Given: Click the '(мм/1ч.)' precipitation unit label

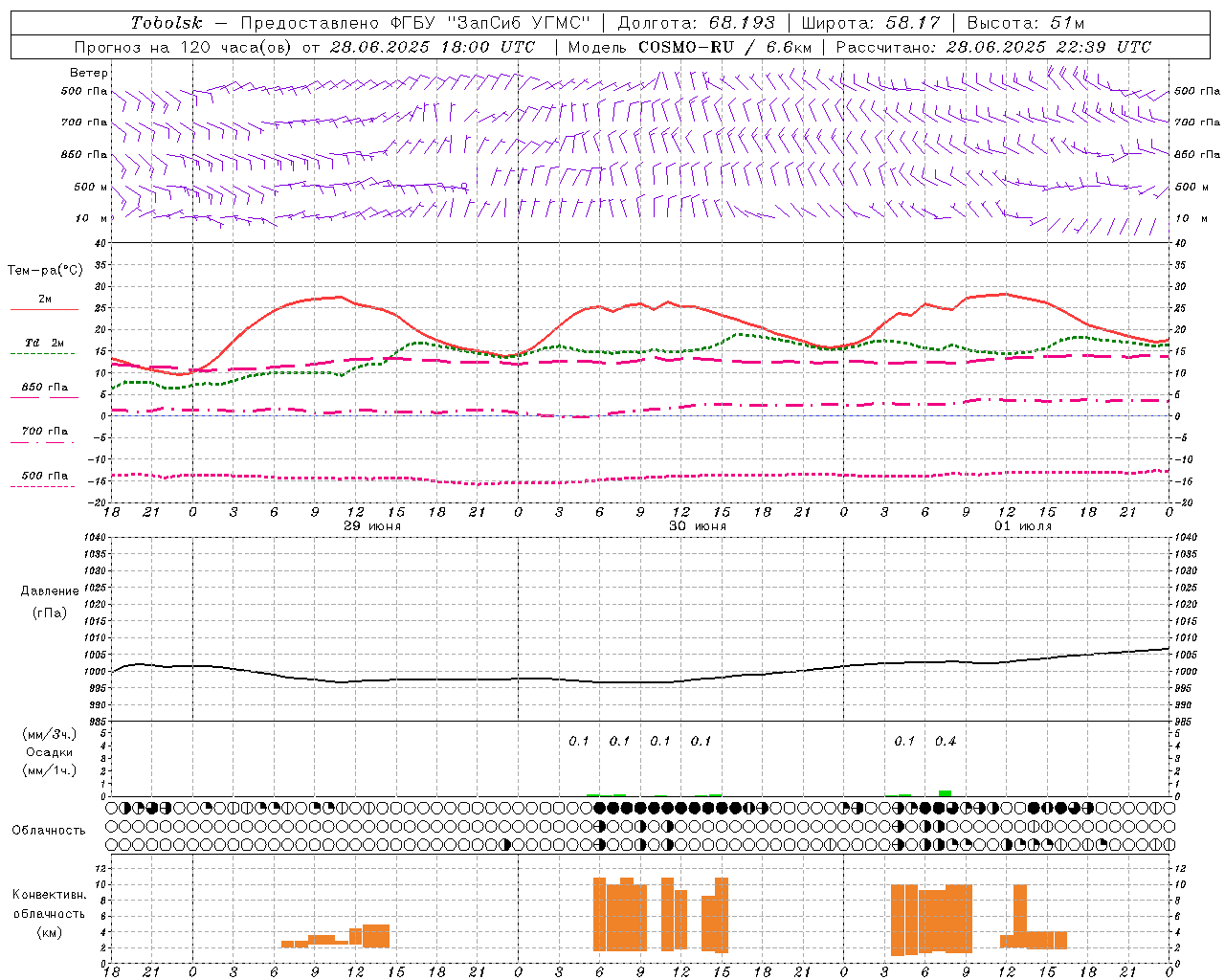Looking at the screenshot, I should [50, 770].
